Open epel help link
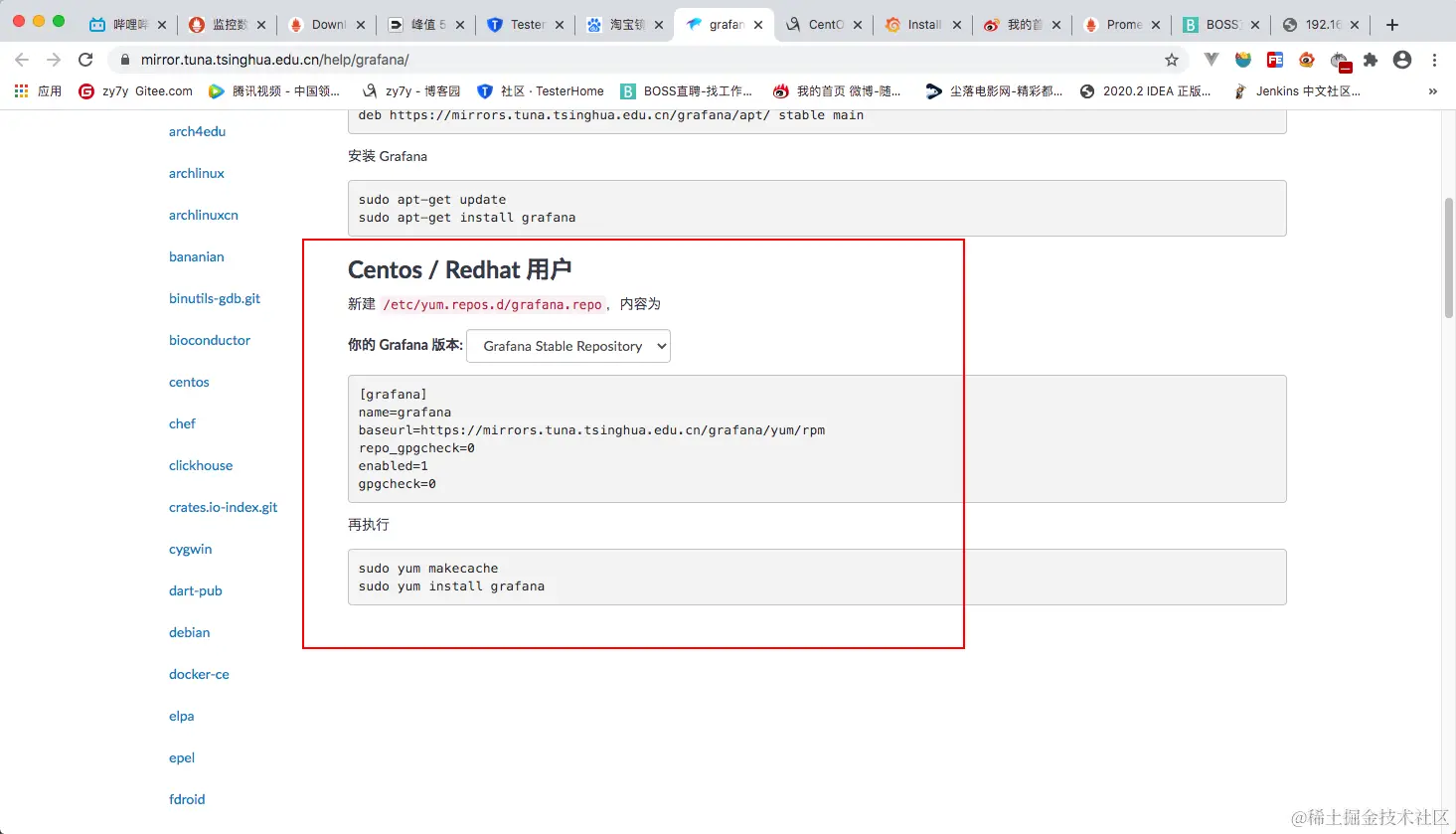This screenshot has width=1456, height=834. point(182,757)
